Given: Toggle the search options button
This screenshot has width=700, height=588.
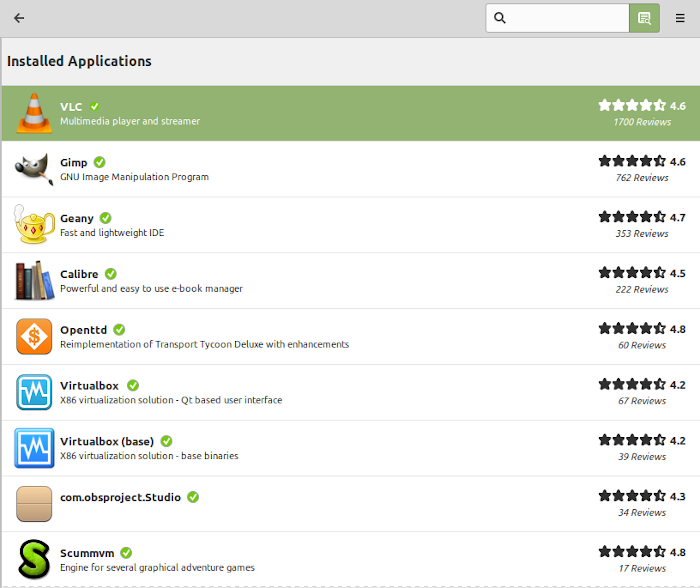Looking at the screenshot, I should [x=644, y=18].
